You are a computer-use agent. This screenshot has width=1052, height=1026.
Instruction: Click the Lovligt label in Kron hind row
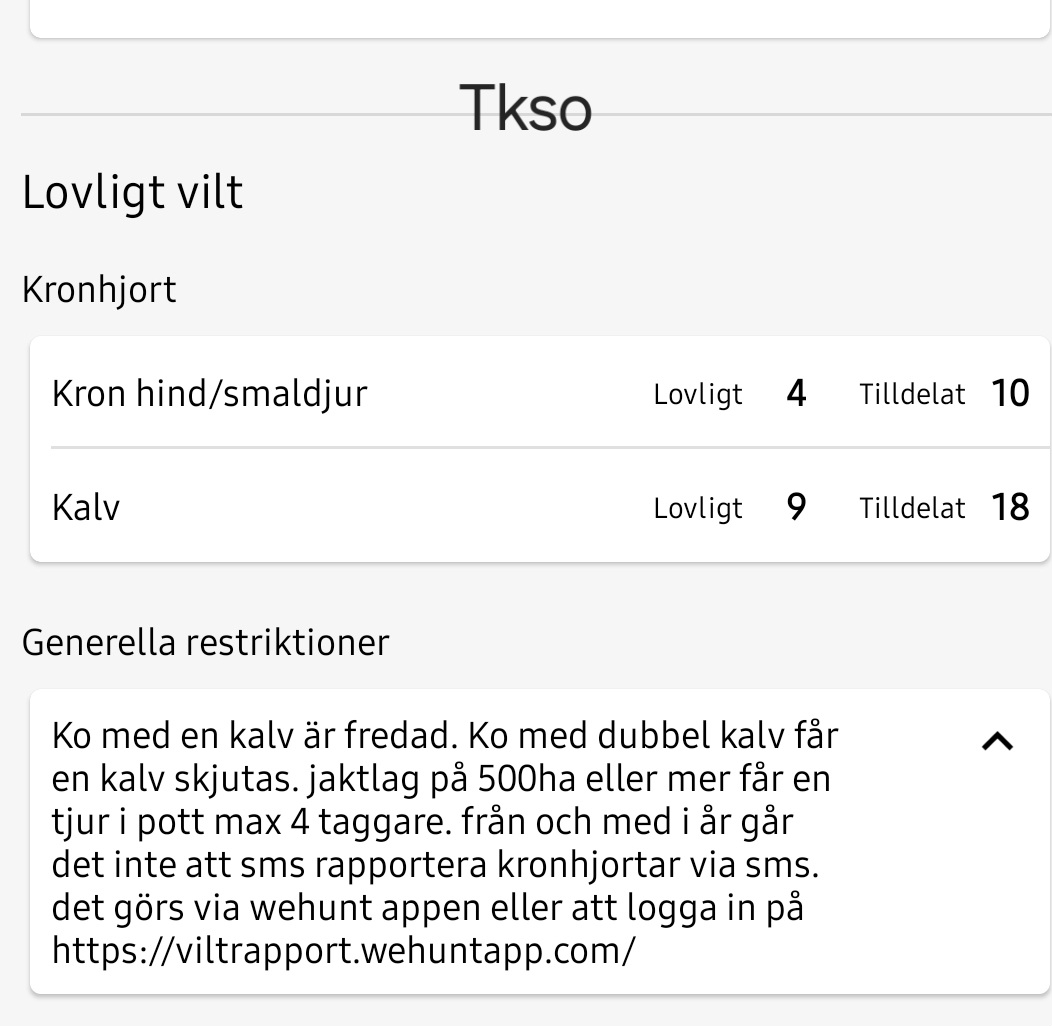(698, 395)
